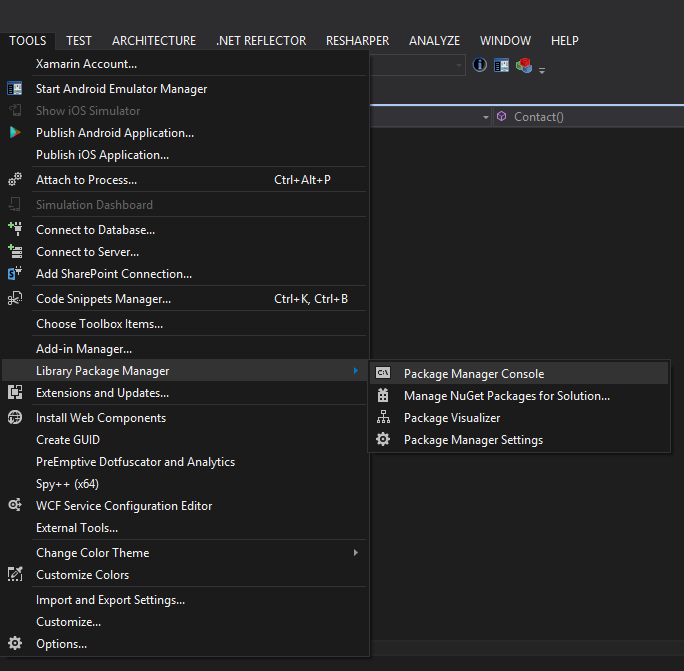Screen dimensions: 684x671
Task: Select Customize... menu entry
Action: (185, 621)
